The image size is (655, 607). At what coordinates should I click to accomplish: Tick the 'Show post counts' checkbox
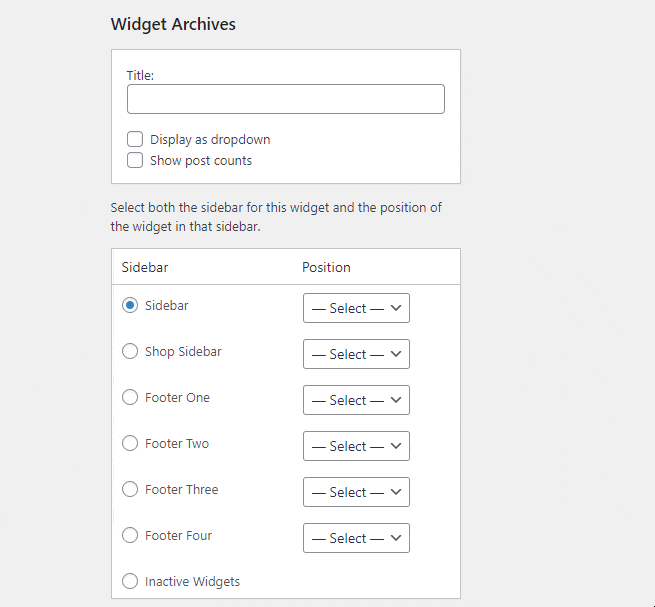(135, 160)
